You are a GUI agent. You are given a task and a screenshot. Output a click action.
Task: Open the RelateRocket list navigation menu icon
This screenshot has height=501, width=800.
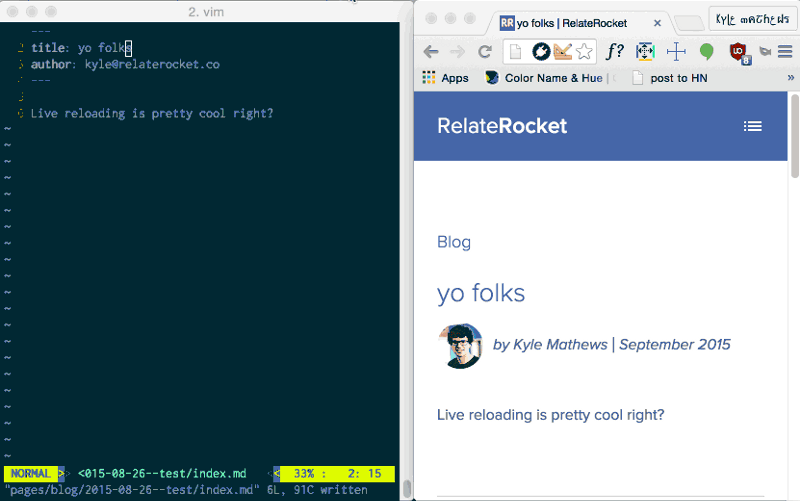point(753,126)
